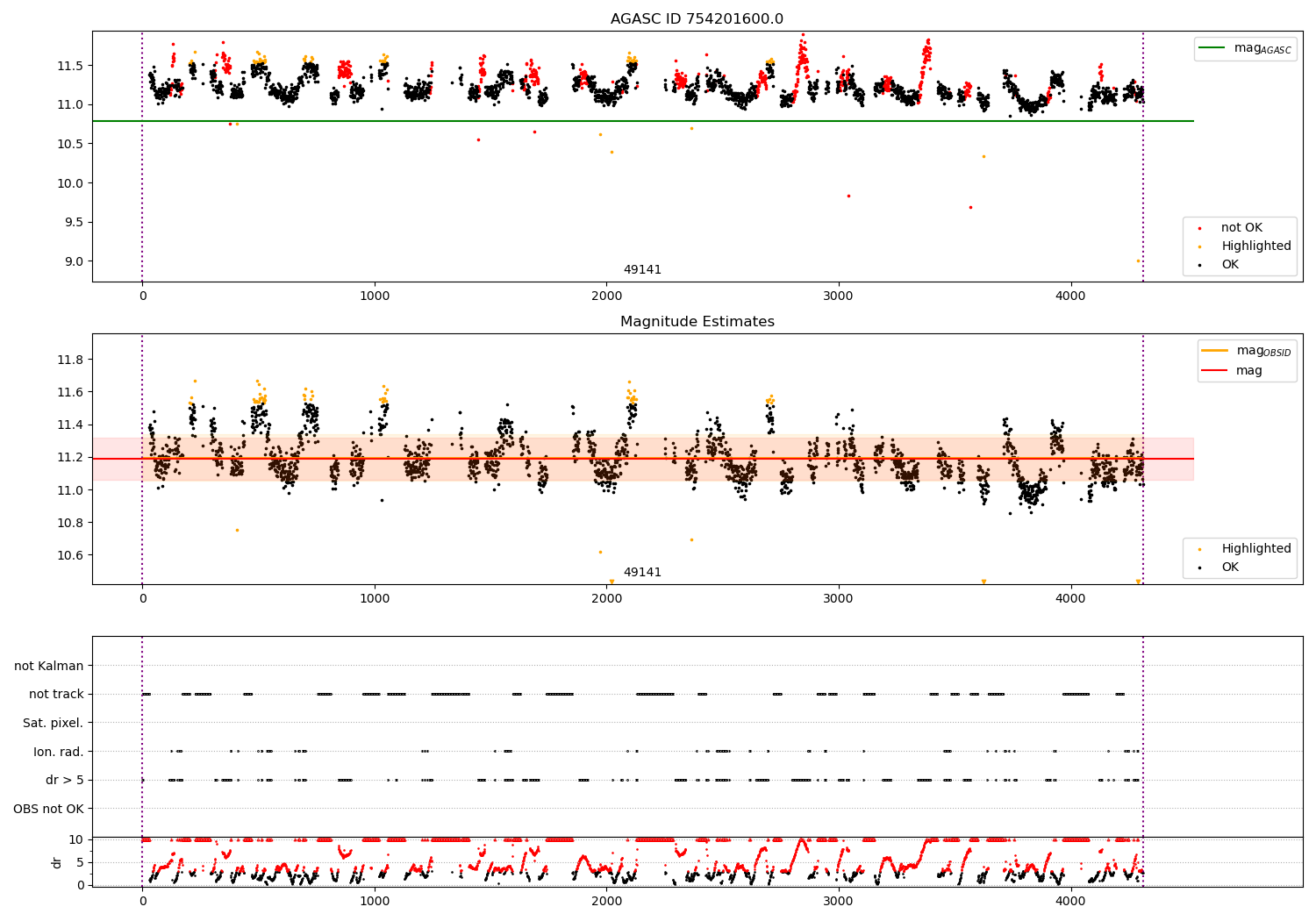
Task: Click the 'not track' axis label
Action: click(56, 695)
